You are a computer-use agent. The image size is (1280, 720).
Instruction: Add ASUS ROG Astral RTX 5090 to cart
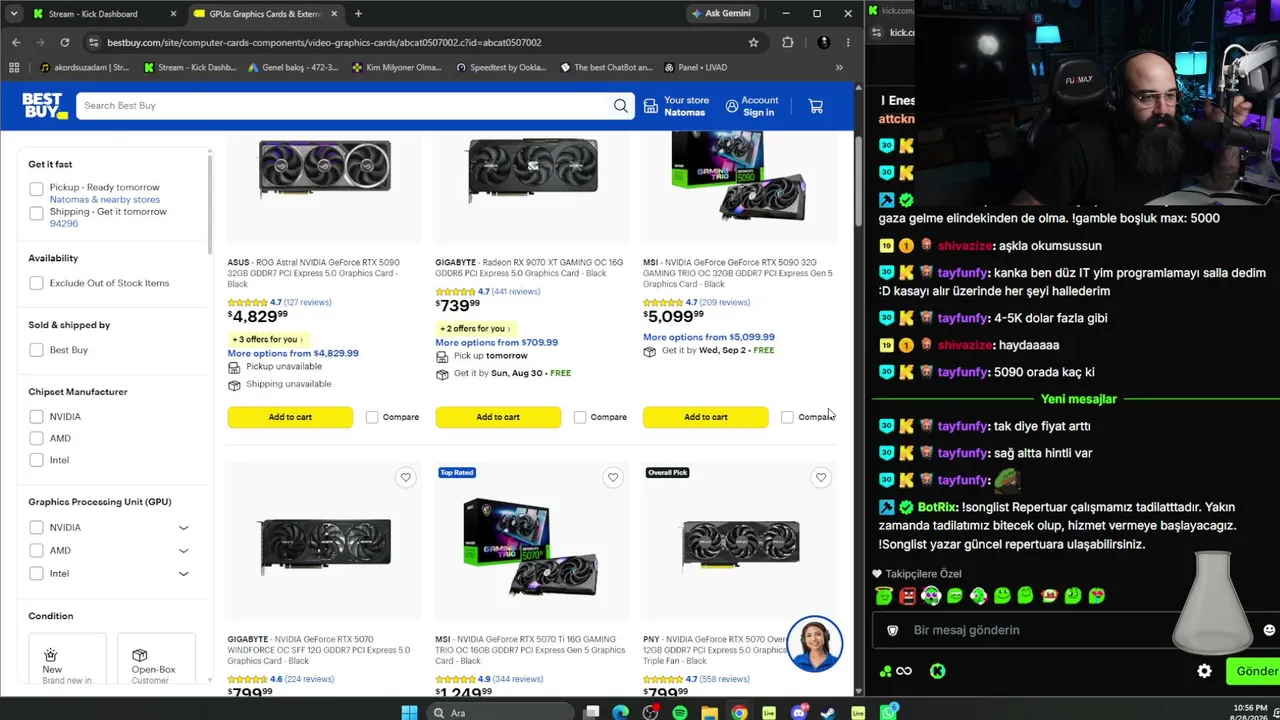[290, 417]
